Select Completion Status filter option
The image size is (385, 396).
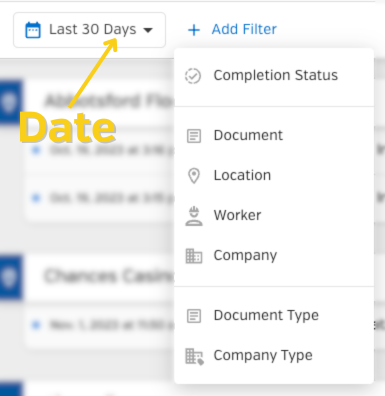pyautogui.click(x=274, y=75)
